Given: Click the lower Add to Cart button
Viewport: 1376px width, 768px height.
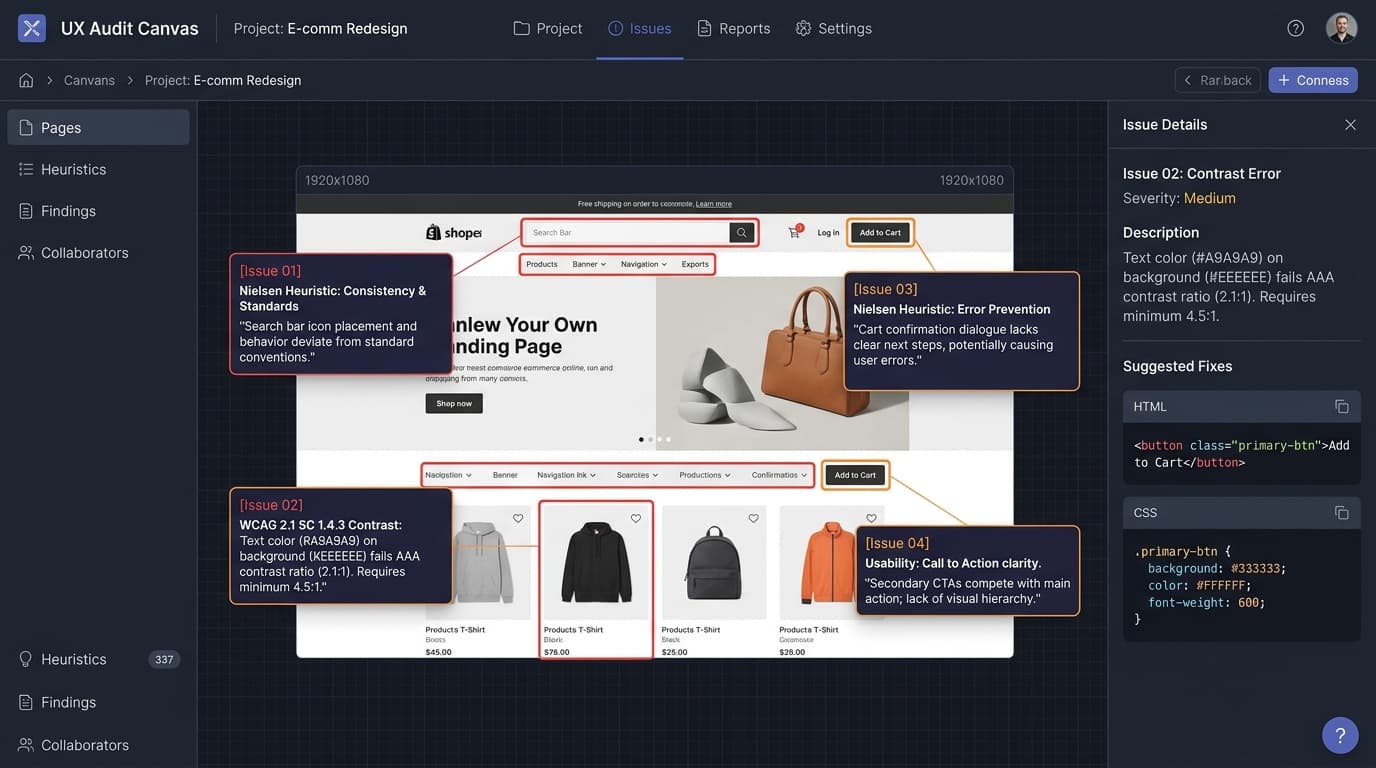Looking at the screenshot, I should [x=855, y=475].
